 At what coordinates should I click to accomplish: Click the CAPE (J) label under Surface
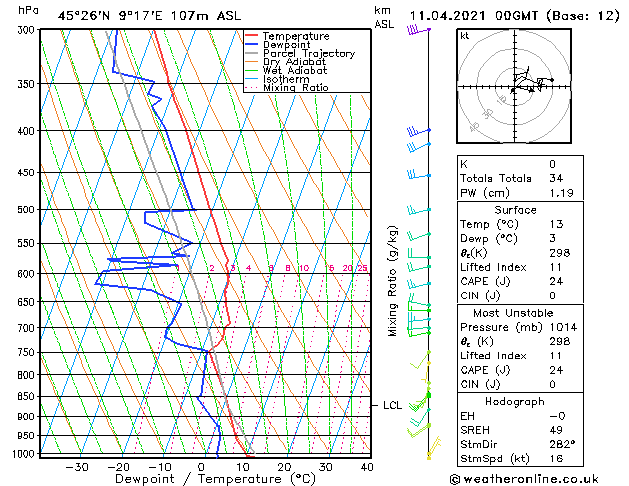click(485, 281)
